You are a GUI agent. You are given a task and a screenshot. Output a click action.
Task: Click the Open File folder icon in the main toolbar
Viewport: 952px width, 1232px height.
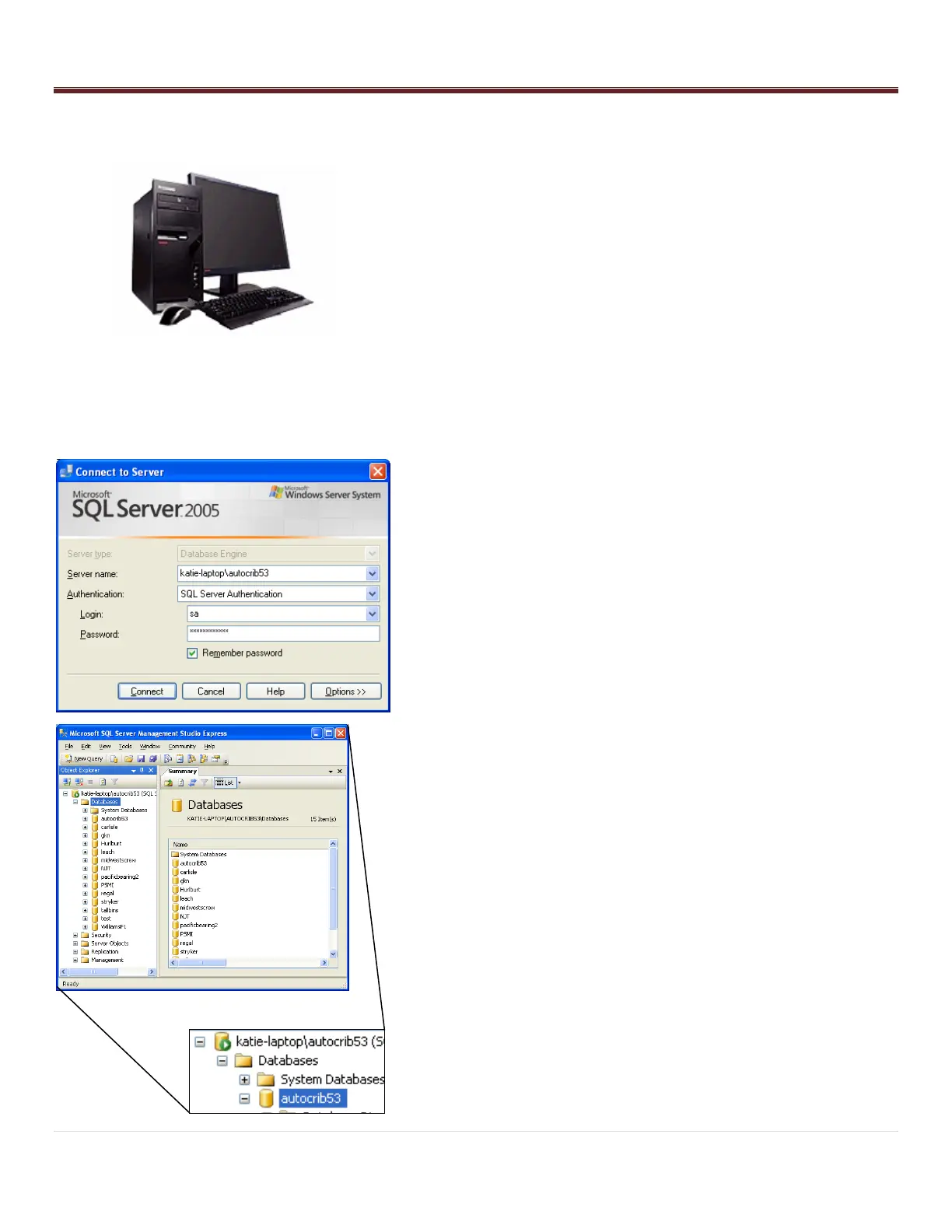(128, 759)
